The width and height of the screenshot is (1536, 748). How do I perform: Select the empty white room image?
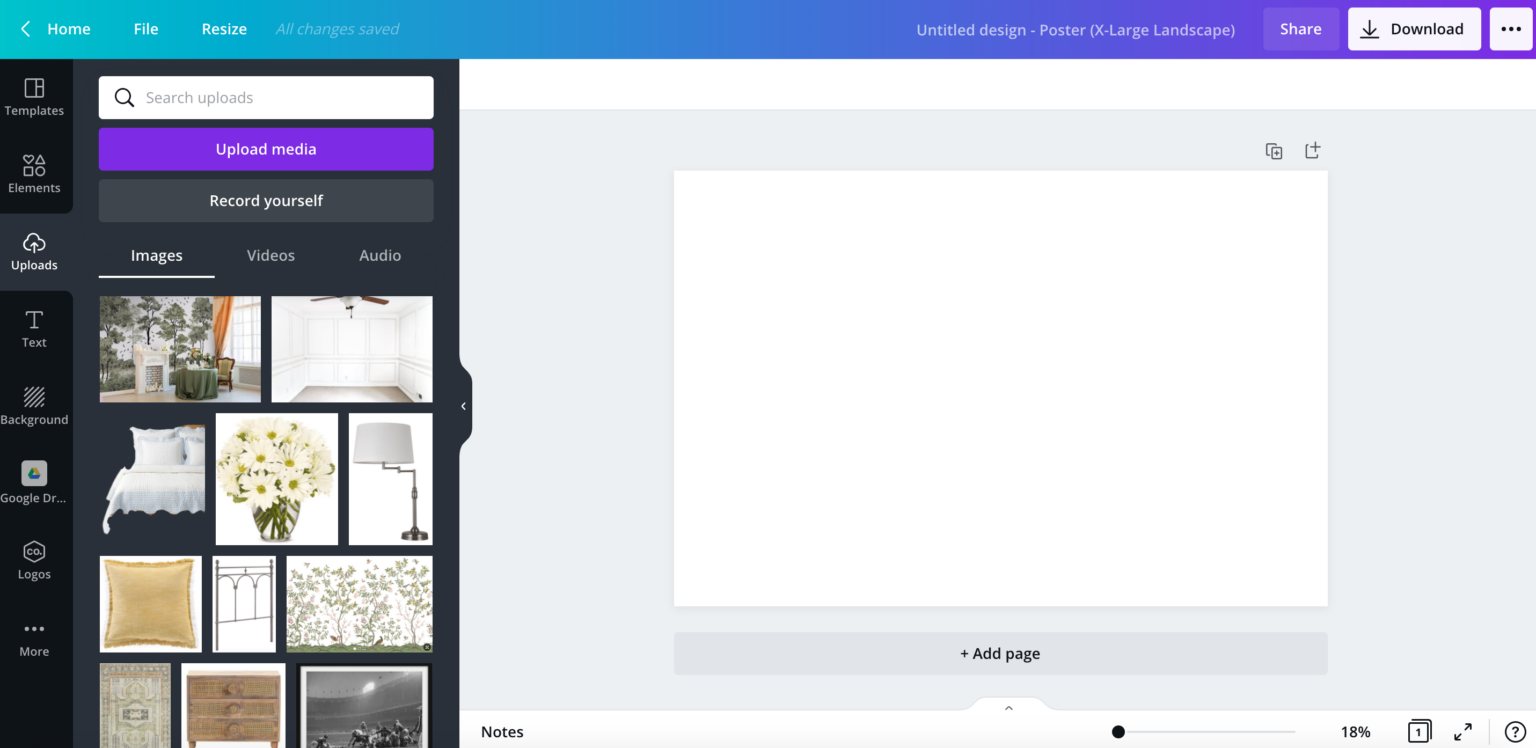[x=352, y=349]
